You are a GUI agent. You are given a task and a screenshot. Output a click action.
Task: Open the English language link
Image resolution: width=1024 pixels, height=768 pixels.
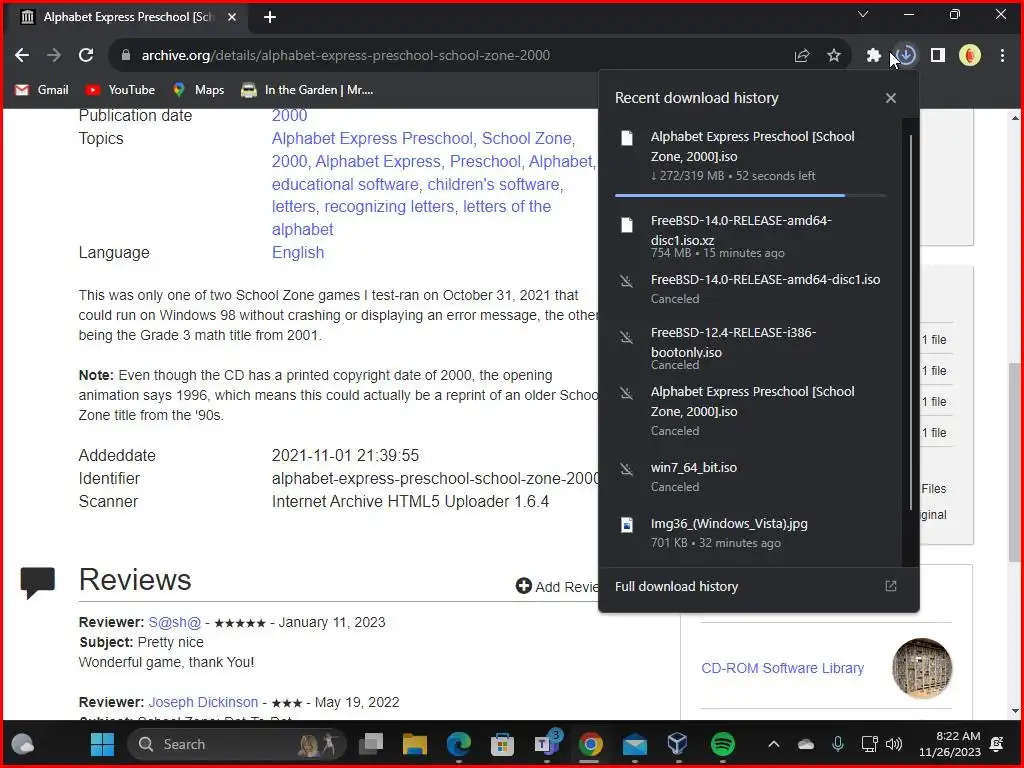298,253
